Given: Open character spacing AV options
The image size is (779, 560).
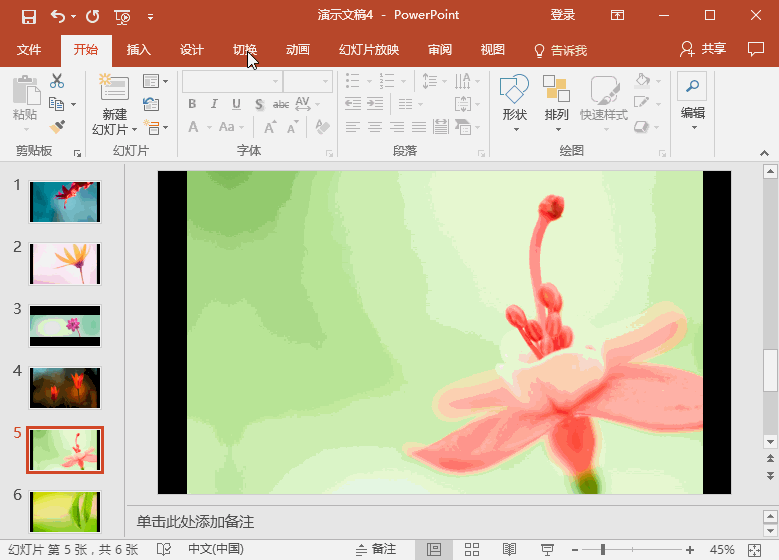Looking at the screenshot, I should [307, 104].
